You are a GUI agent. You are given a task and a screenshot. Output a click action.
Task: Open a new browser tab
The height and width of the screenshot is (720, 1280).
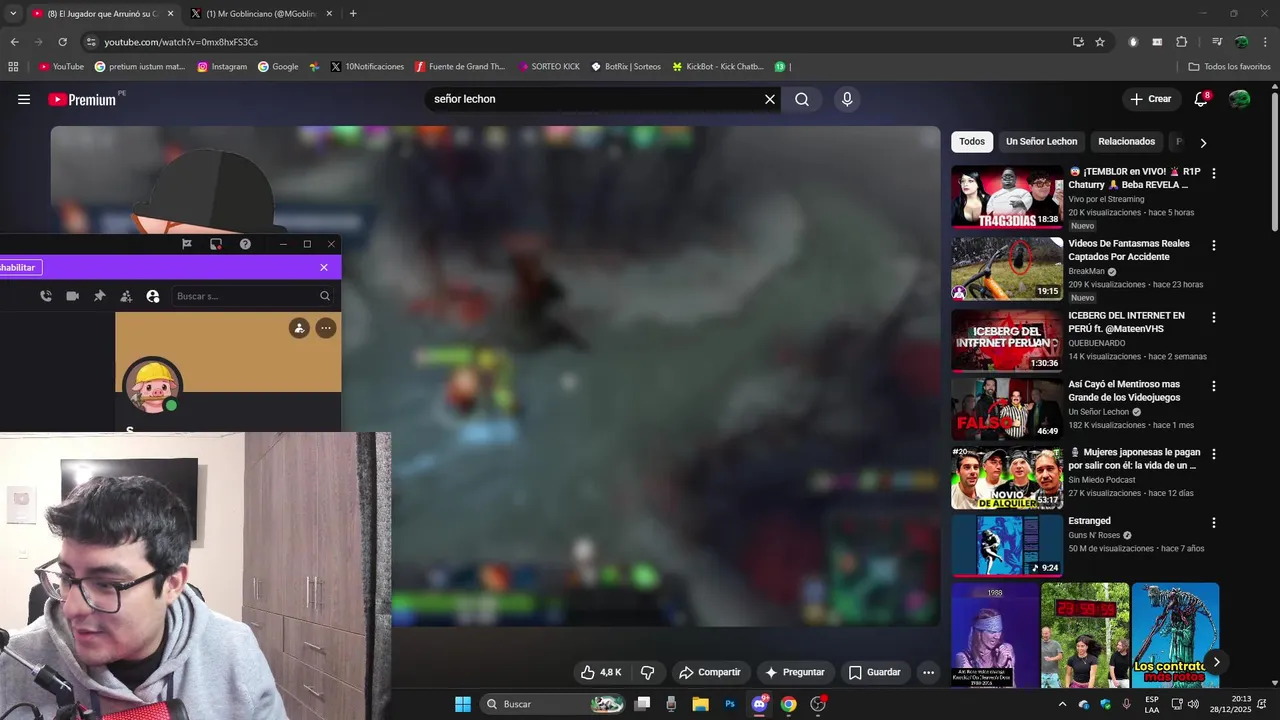coord(353,14)
